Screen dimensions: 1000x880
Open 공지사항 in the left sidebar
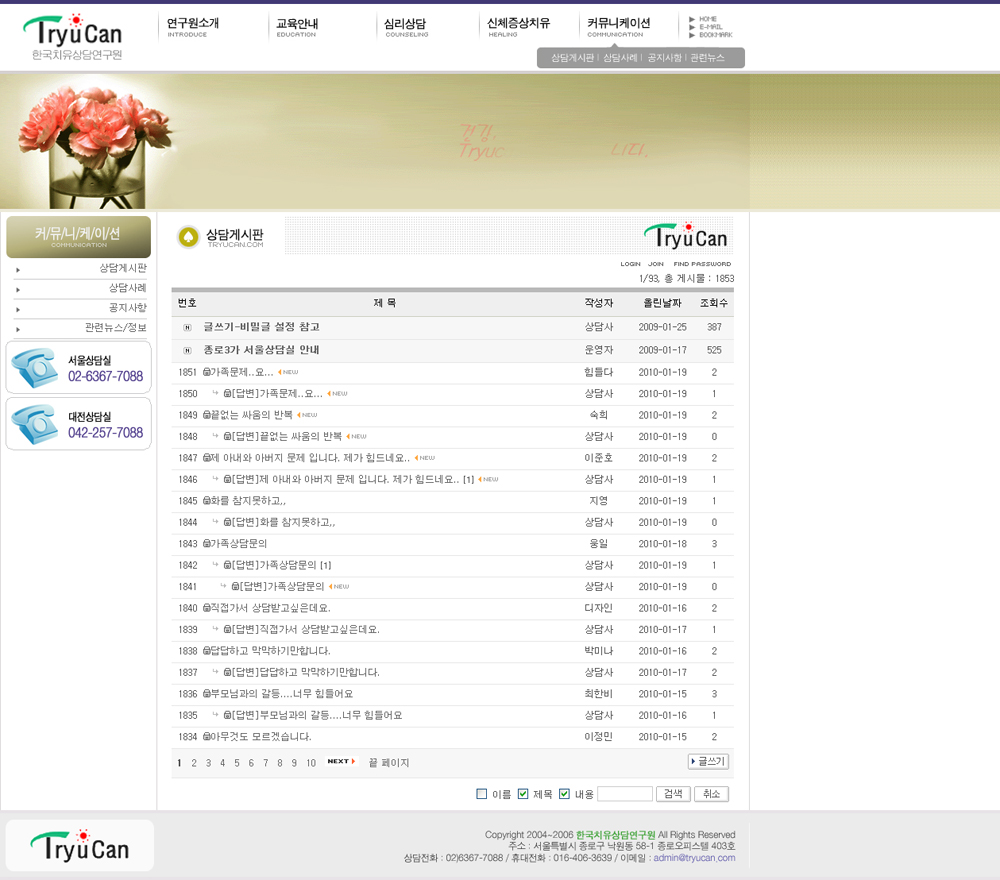(x=127, y=308)
